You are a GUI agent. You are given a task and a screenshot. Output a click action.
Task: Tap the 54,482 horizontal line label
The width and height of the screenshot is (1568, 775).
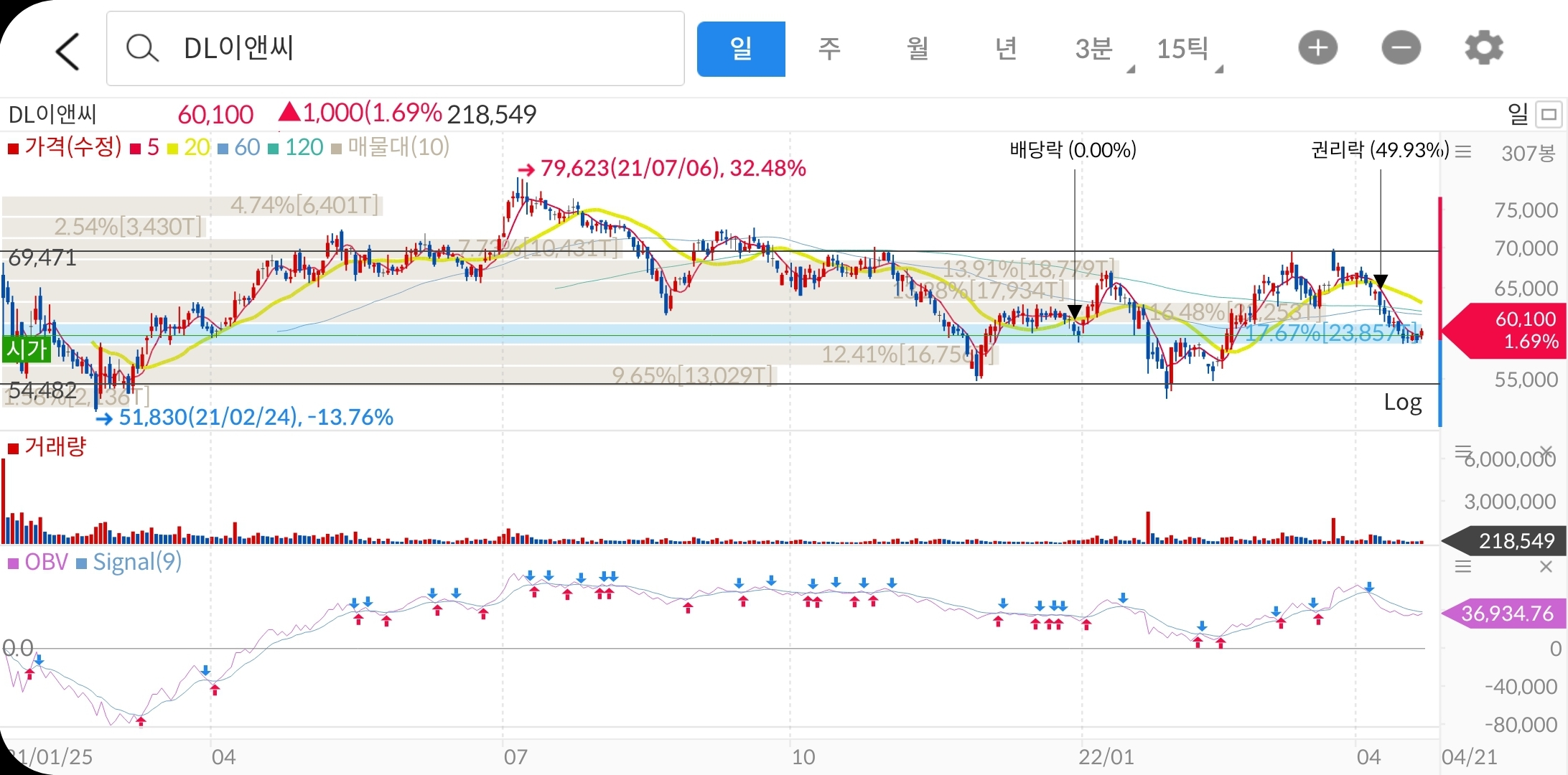[x=42, y=391]
